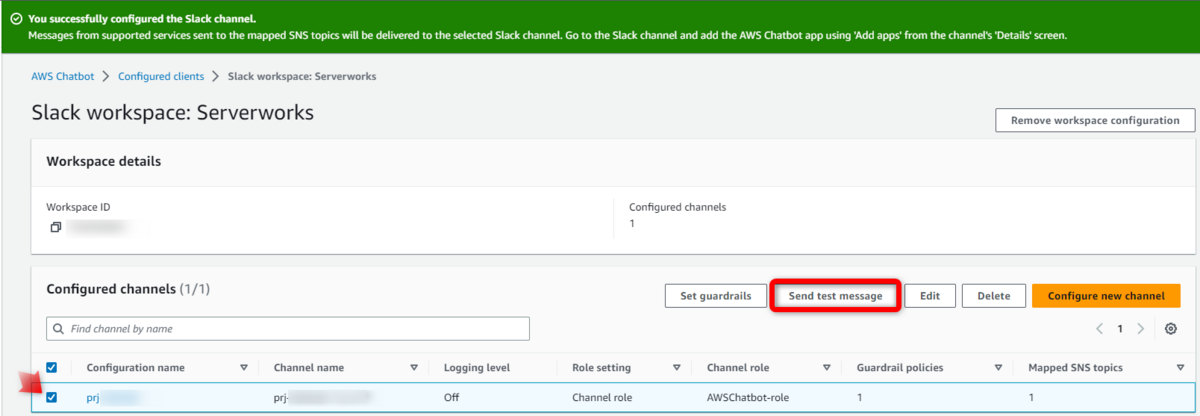Click the Channel role setting value
This screenshot has width=1200, height=416.
[x=601, y=397]
